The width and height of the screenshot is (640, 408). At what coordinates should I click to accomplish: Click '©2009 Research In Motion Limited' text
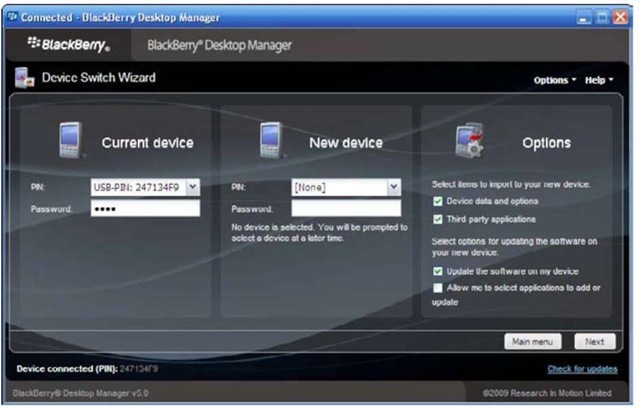click(547, 393)
